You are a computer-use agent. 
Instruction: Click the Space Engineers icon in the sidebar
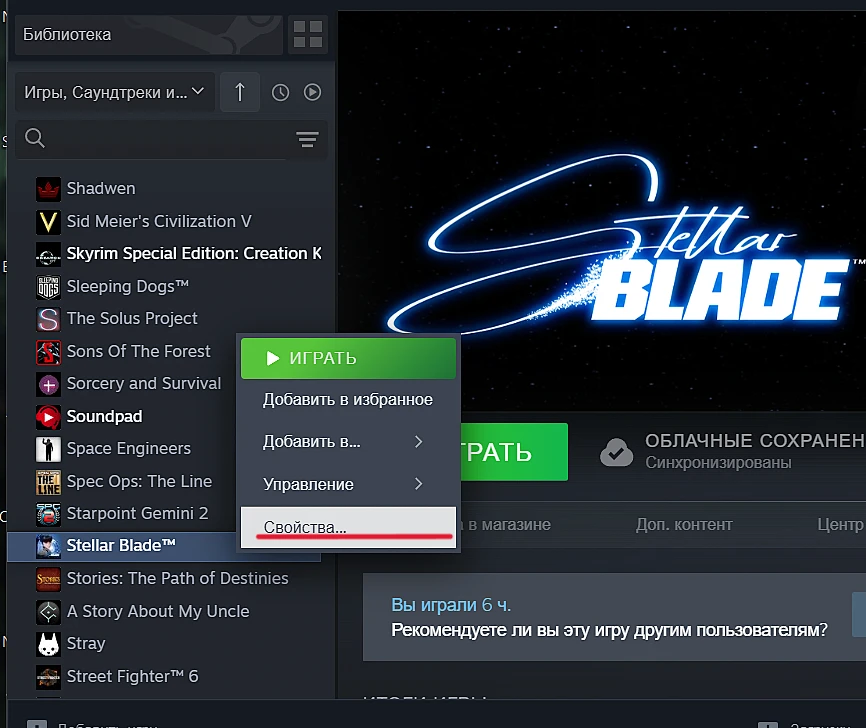click(48, 448)
